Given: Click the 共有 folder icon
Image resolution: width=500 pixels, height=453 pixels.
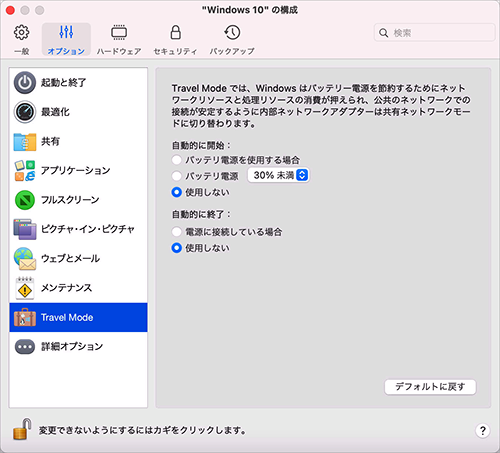Looking at the screenshot, I should 25,141.
